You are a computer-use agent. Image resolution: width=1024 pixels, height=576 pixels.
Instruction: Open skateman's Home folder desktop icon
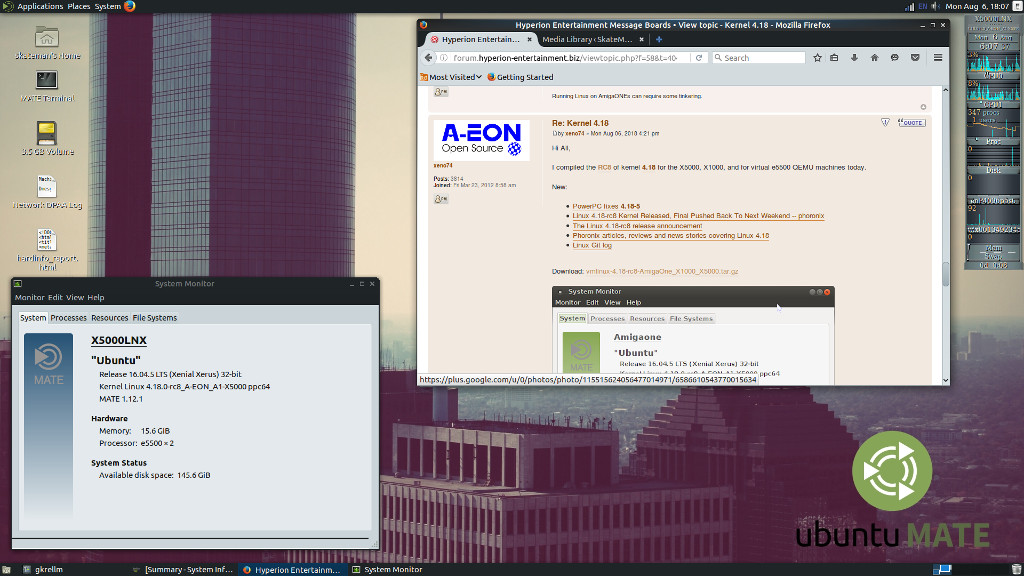click(47, 43)
